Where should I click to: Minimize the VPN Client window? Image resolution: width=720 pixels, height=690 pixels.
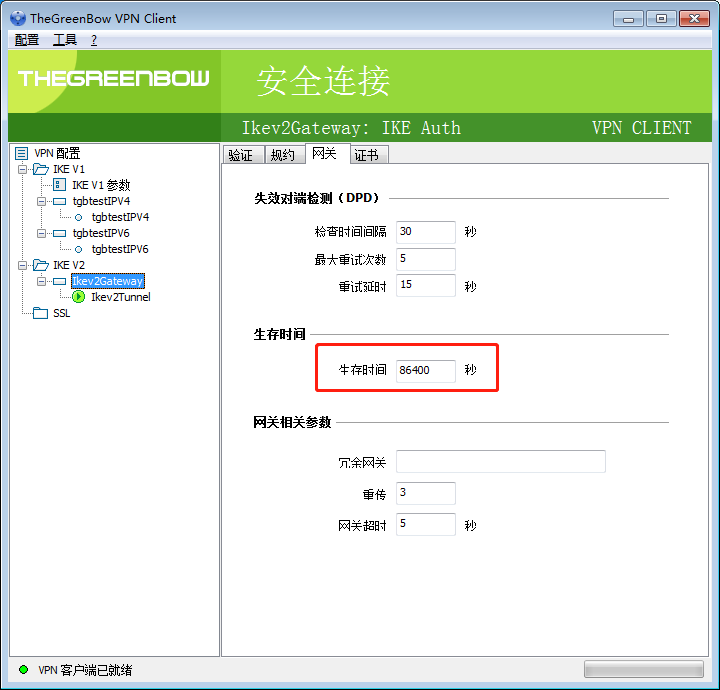628,19
